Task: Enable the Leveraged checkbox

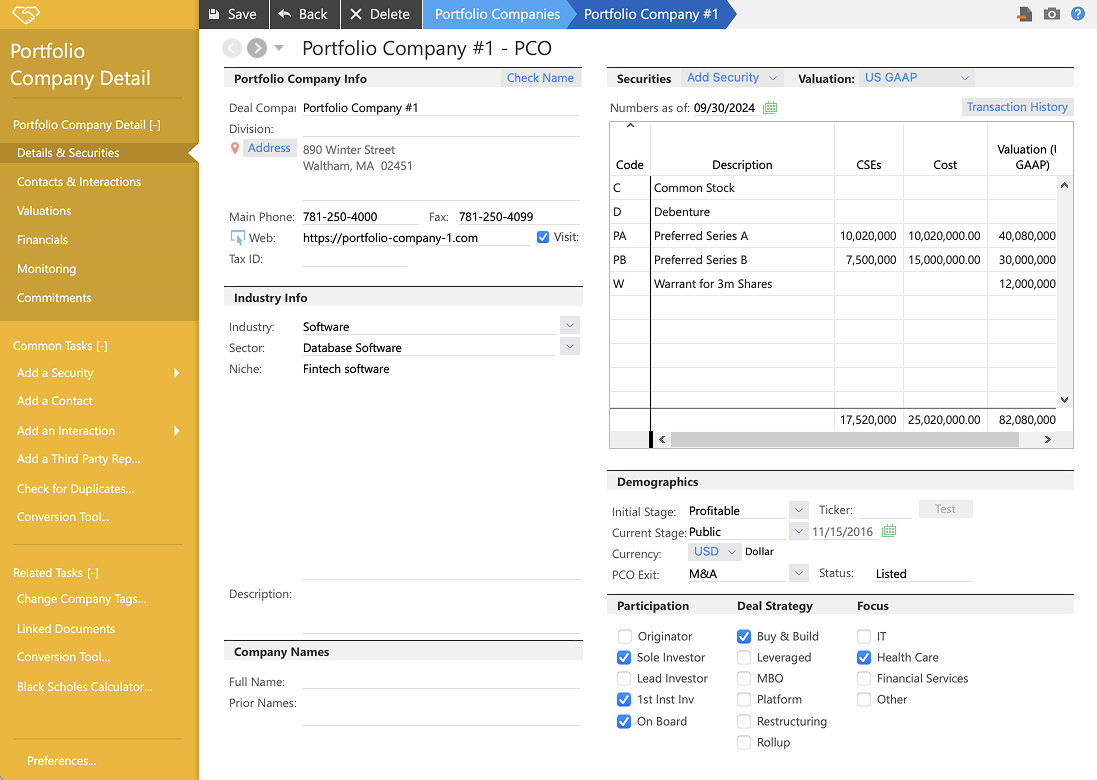Action: tap(744, 658)
